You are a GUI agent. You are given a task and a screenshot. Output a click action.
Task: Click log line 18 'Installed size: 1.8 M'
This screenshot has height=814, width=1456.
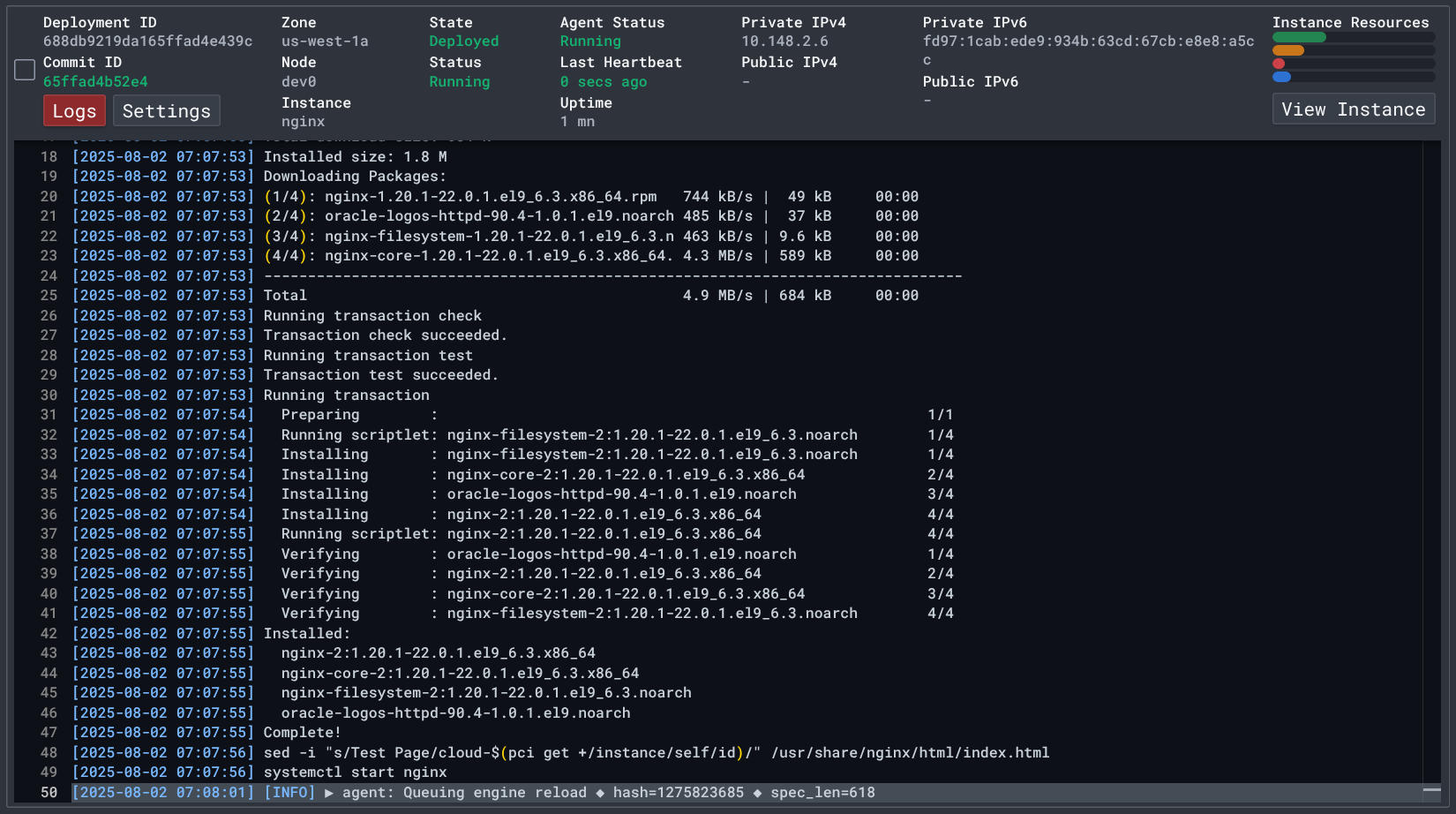(355, 157)
